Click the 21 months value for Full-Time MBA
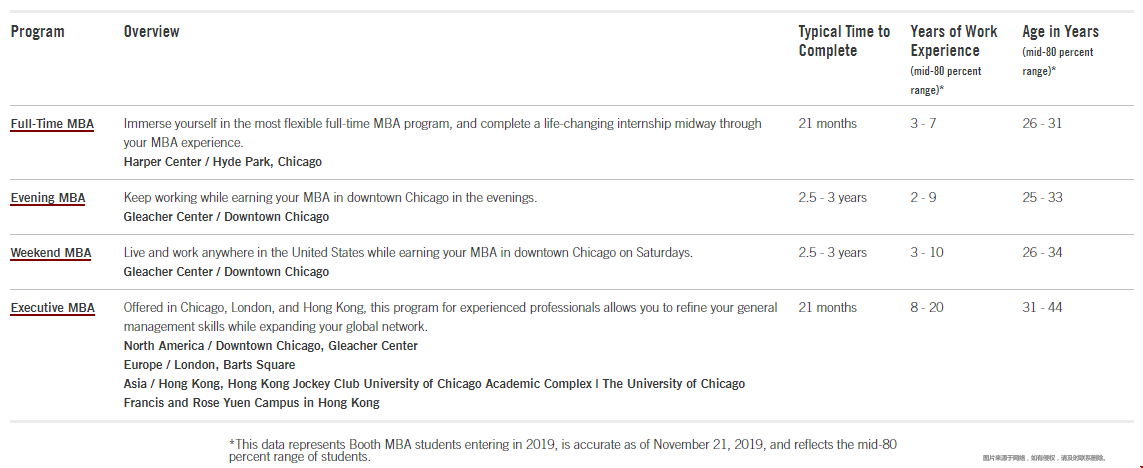The height and width of the screenshot is (468, 1143). tap(827, 123)
